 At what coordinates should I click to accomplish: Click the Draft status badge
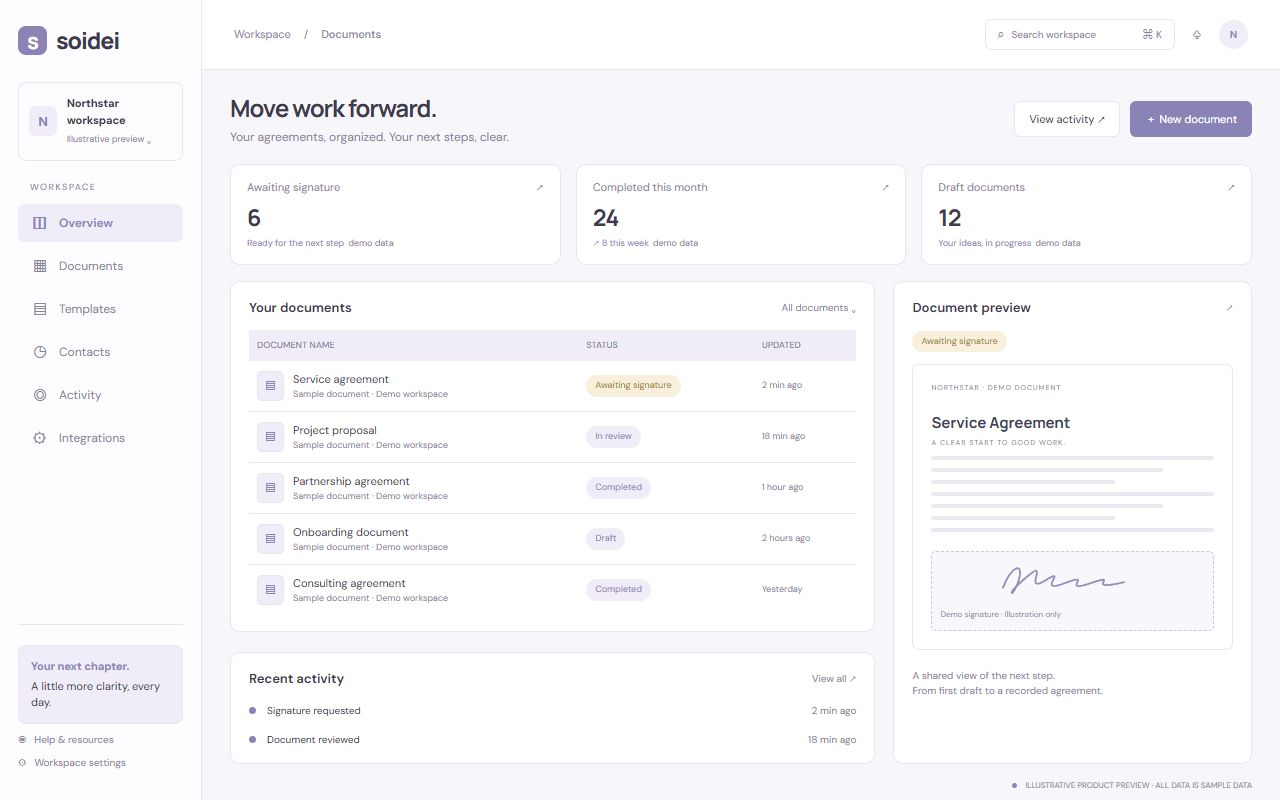(606, 539)
